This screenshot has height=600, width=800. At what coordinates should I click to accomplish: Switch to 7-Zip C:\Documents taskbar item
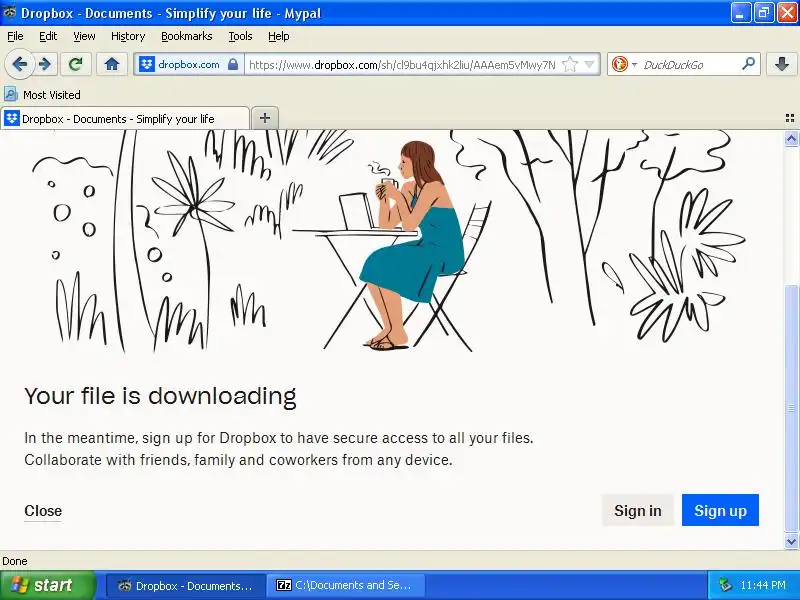pos(345,585)
